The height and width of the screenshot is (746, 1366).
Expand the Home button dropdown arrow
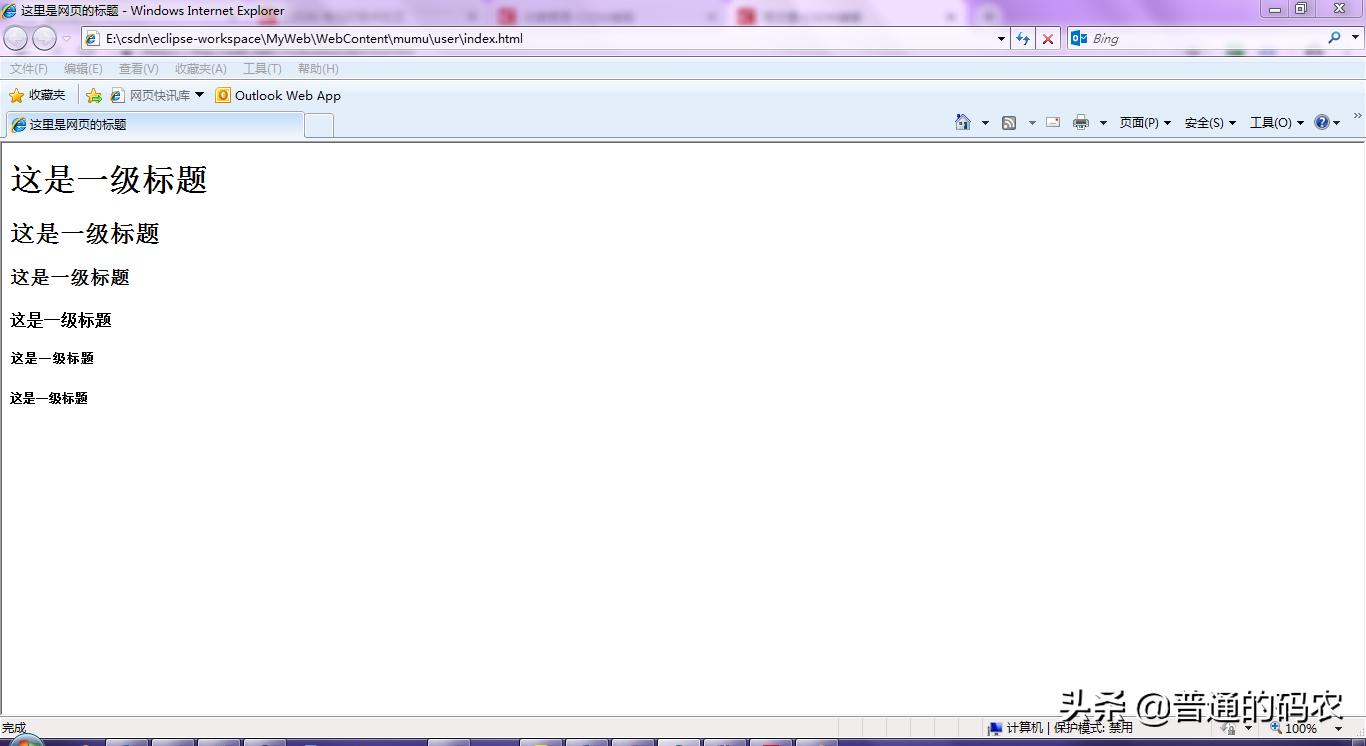click(985, 123)
